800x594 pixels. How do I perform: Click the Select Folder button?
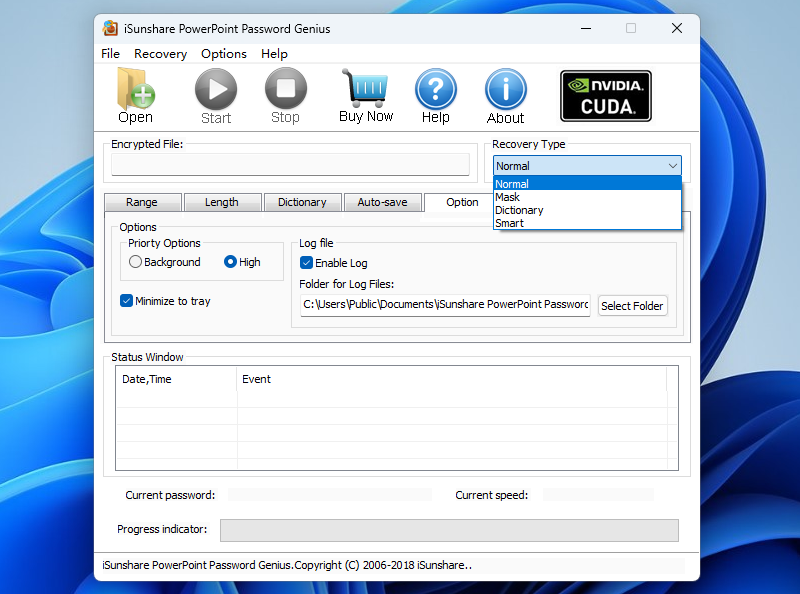click(632, 306)
